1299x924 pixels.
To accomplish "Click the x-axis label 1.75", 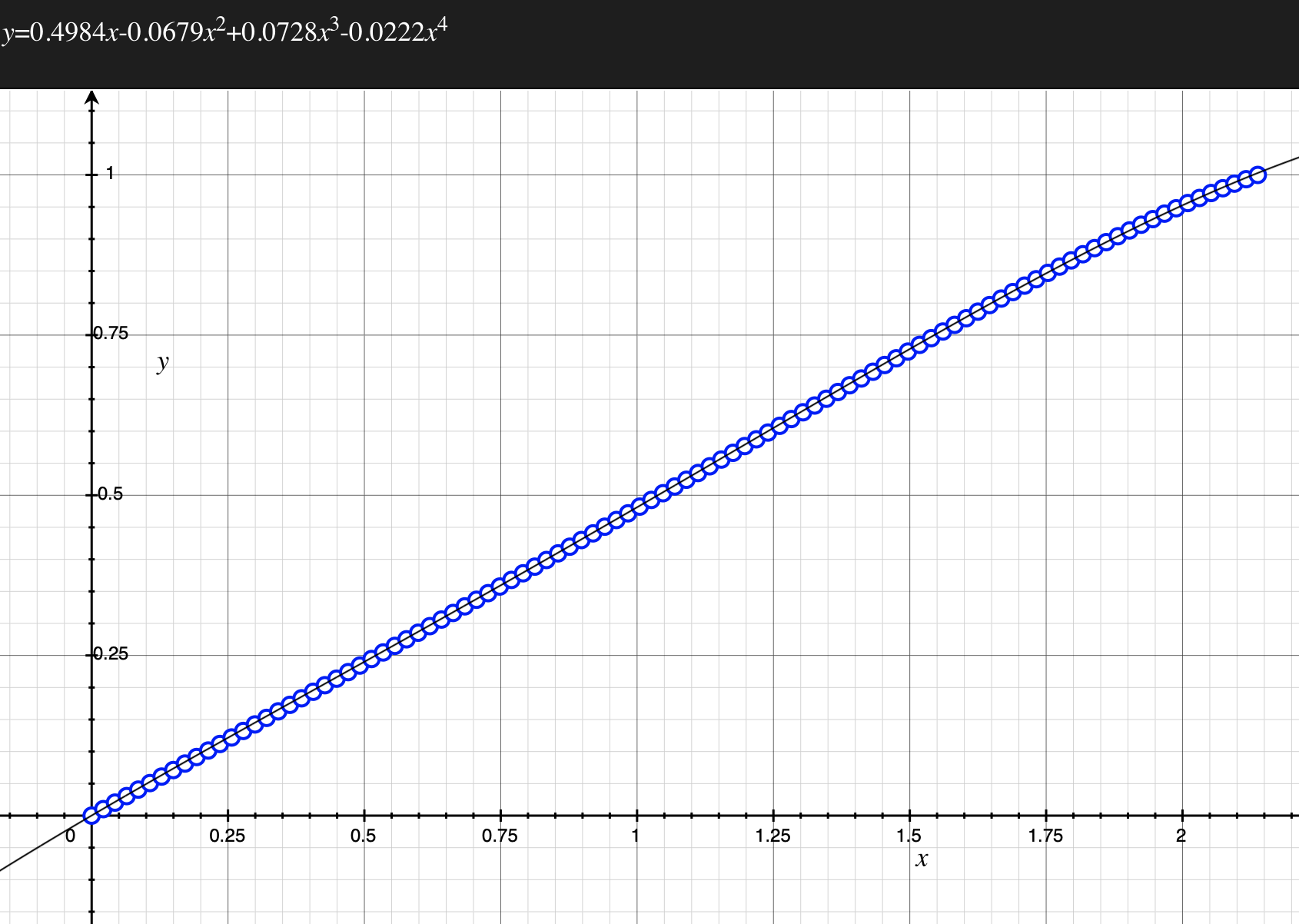I will tap(1045, 836).
